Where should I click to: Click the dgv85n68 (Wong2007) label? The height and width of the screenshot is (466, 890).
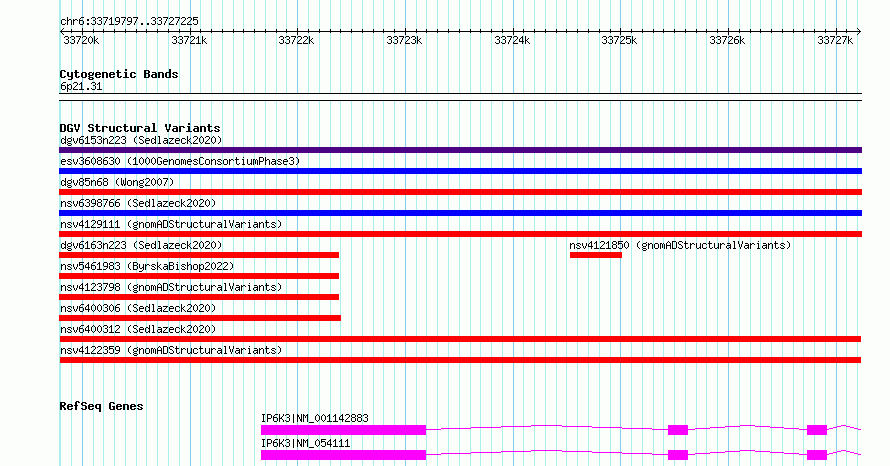(117, 182)
